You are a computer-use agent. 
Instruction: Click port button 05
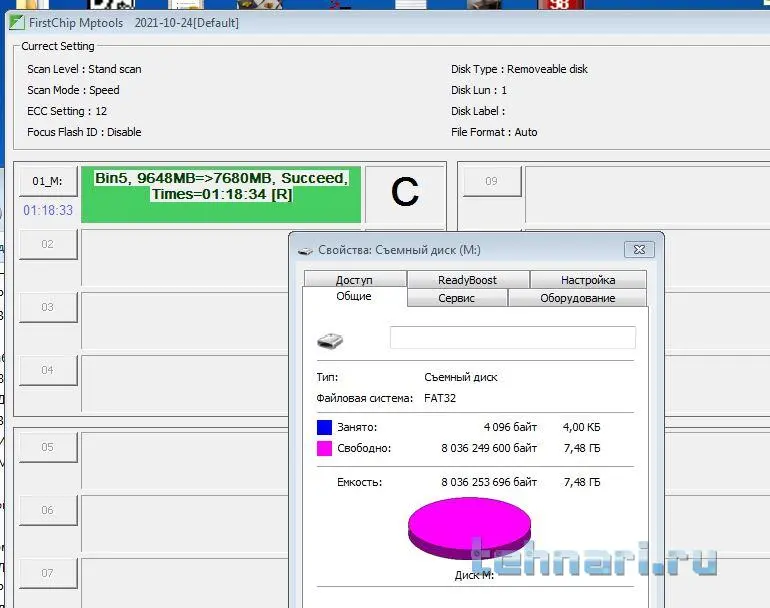(48, 447)
